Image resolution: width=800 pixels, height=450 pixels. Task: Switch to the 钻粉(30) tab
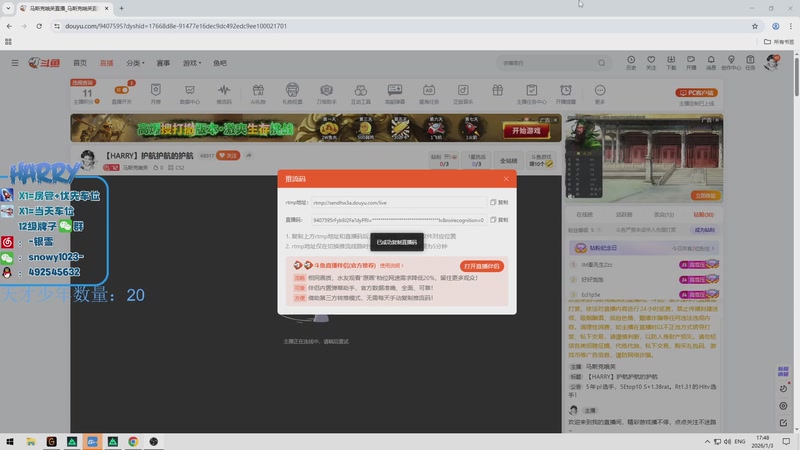tap(704, 214)
